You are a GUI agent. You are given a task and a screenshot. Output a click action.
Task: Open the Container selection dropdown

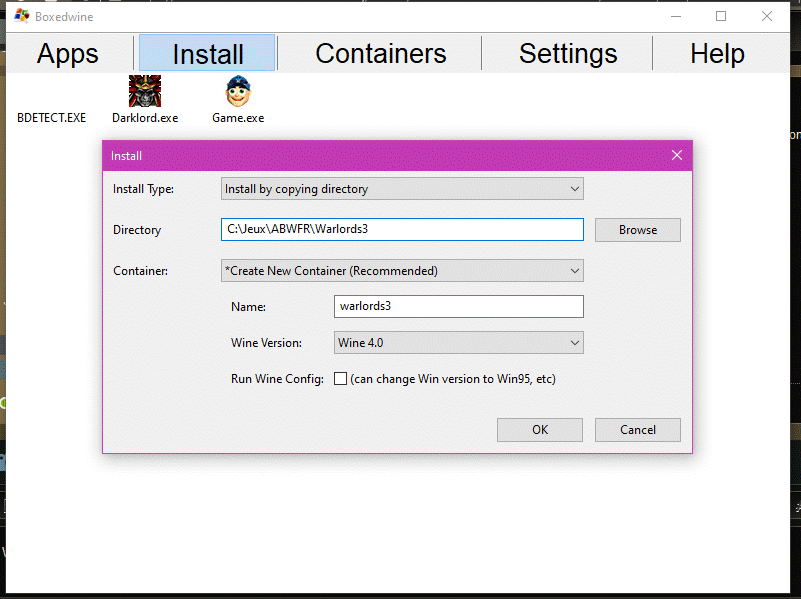coord(402,271)
